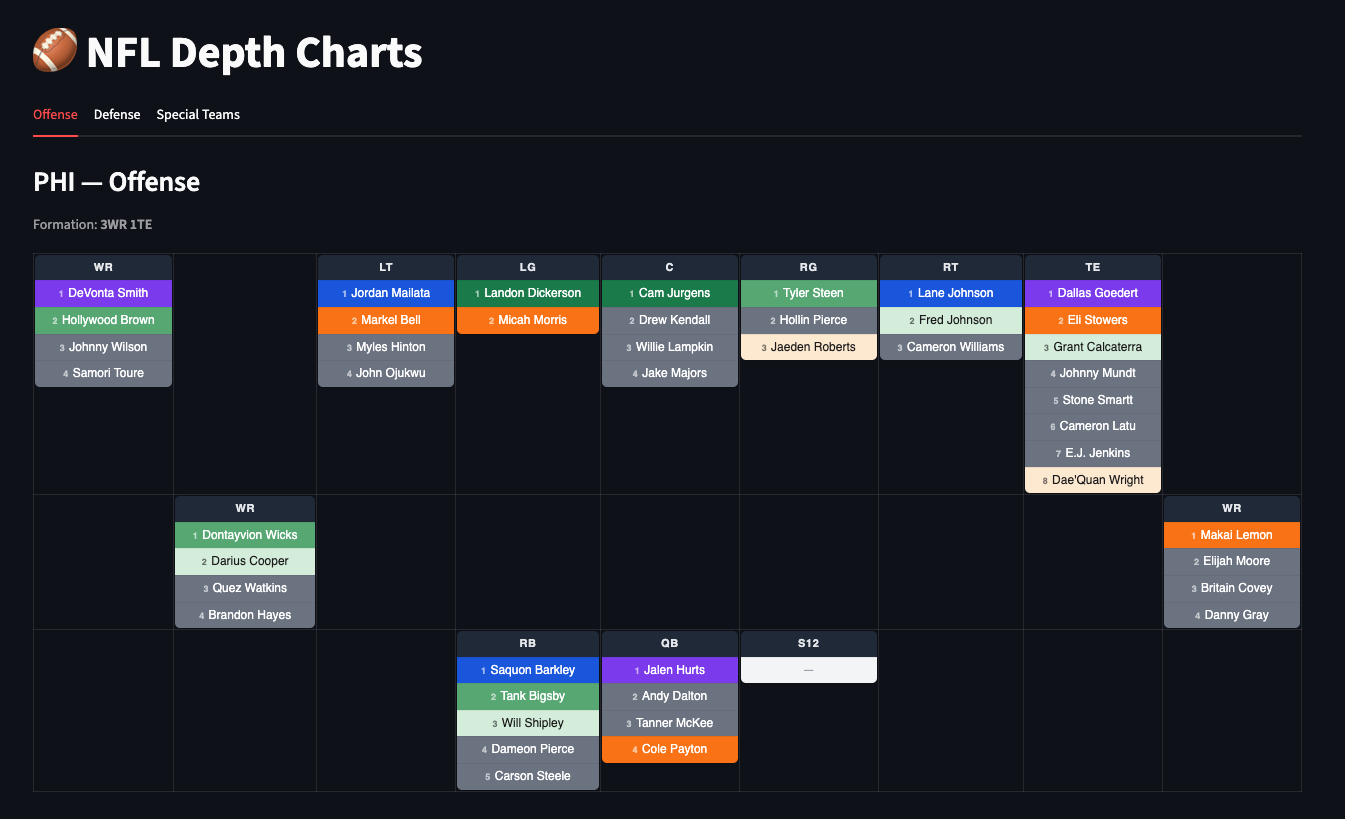1345x819 pixels.
Task: Click the TE position header
Action: (x=1093, y=267)
